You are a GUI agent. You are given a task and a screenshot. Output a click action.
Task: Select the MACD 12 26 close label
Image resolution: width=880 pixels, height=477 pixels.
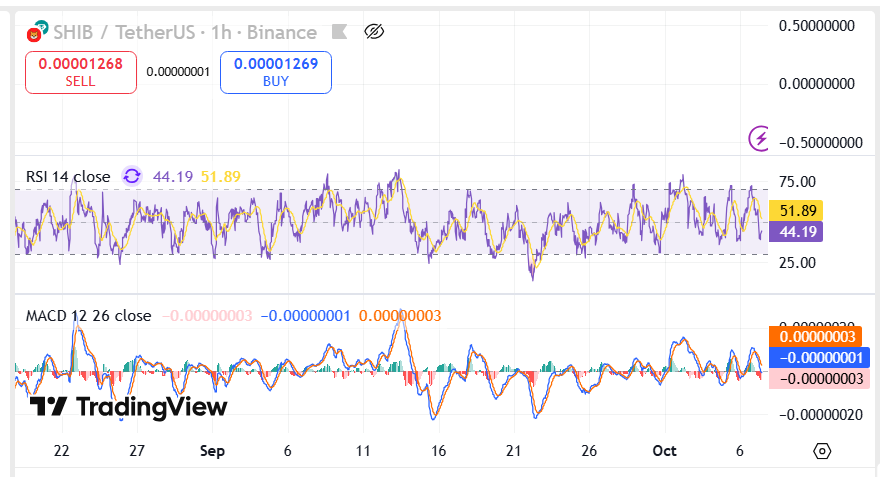pos(88,316)
